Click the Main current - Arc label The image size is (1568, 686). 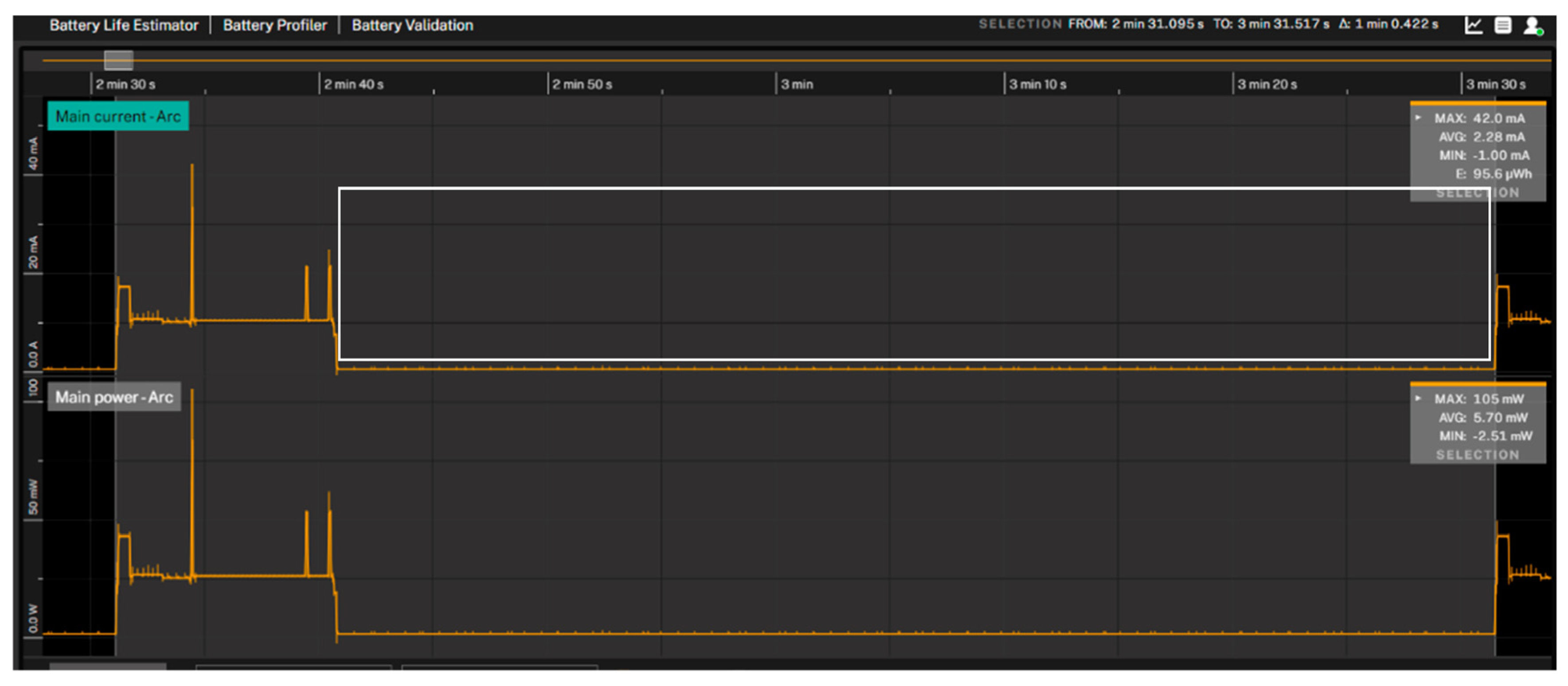tap(118, 116)
